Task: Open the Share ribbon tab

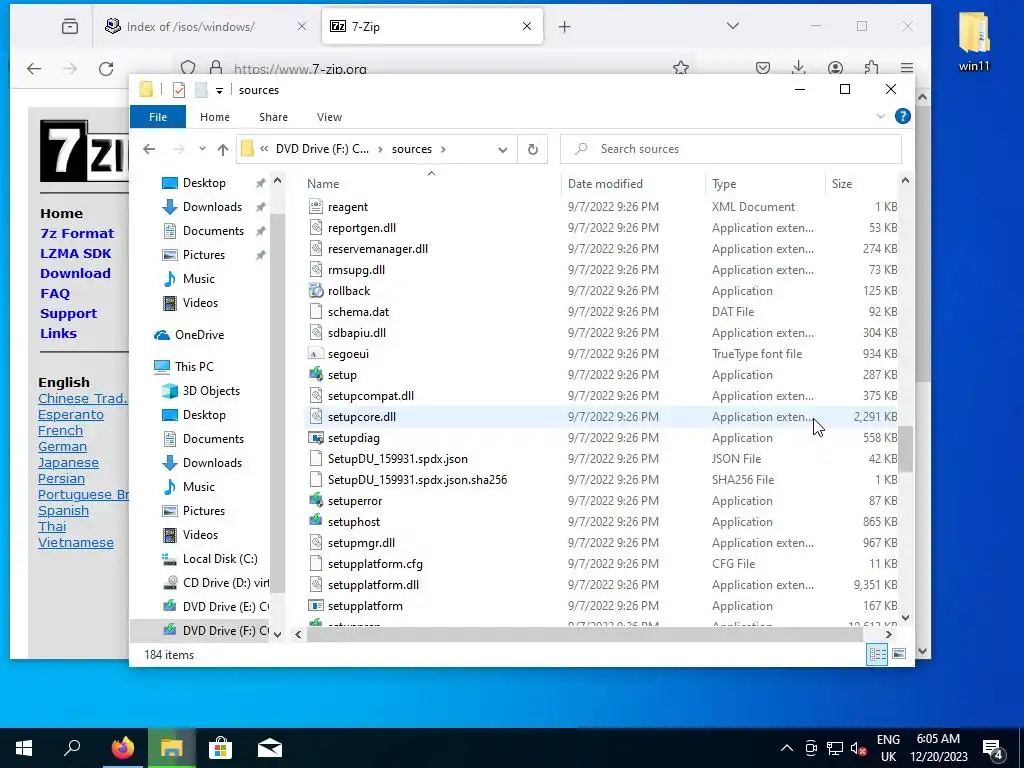Action: (x=273, y=117)
